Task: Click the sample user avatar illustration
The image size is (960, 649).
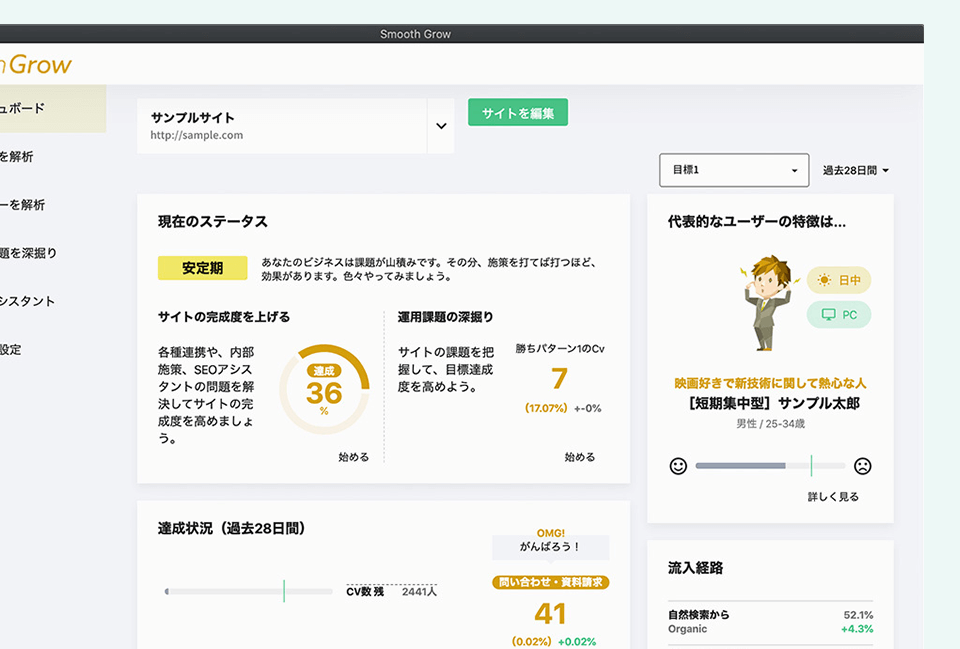Action: coord(768,302)
